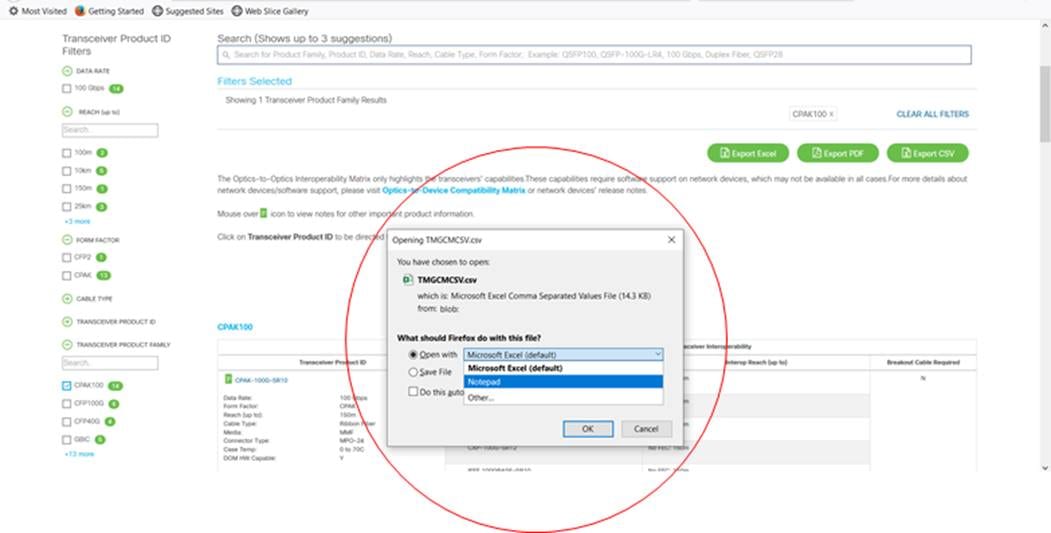Open the Suggested Sites bookmark

point(188,11)
